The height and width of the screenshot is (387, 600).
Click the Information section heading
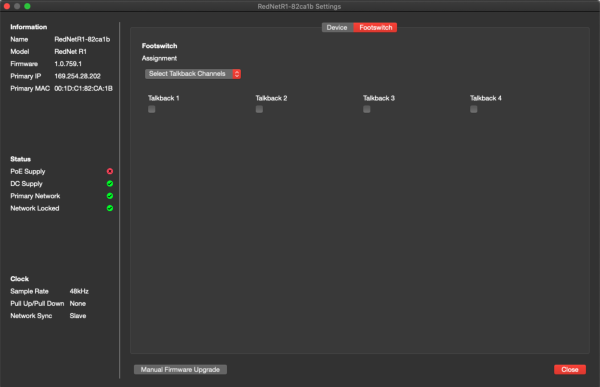(29, 27)
